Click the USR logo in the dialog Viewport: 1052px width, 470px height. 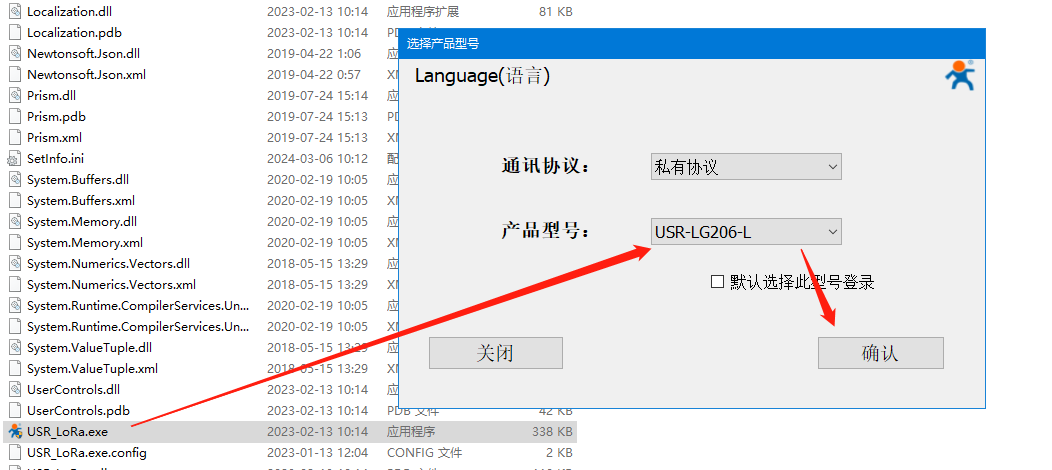[x=960, y=74]
